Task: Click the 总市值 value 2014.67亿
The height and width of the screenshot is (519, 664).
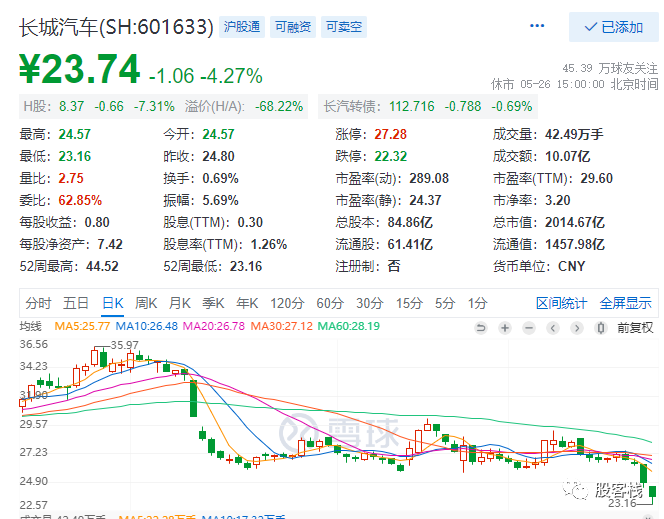Action: 575,222
